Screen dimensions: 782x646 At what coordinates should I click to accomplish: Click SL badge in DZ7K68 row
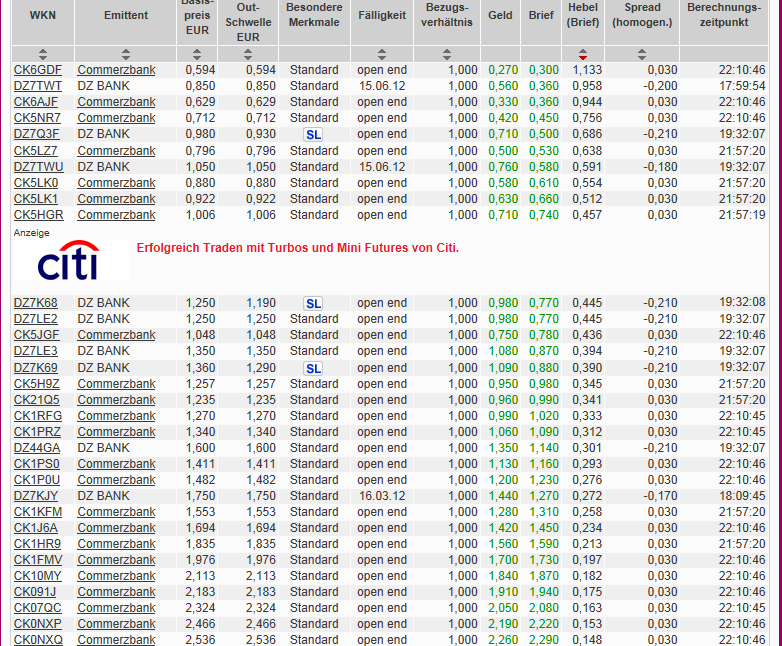point(313,303)
